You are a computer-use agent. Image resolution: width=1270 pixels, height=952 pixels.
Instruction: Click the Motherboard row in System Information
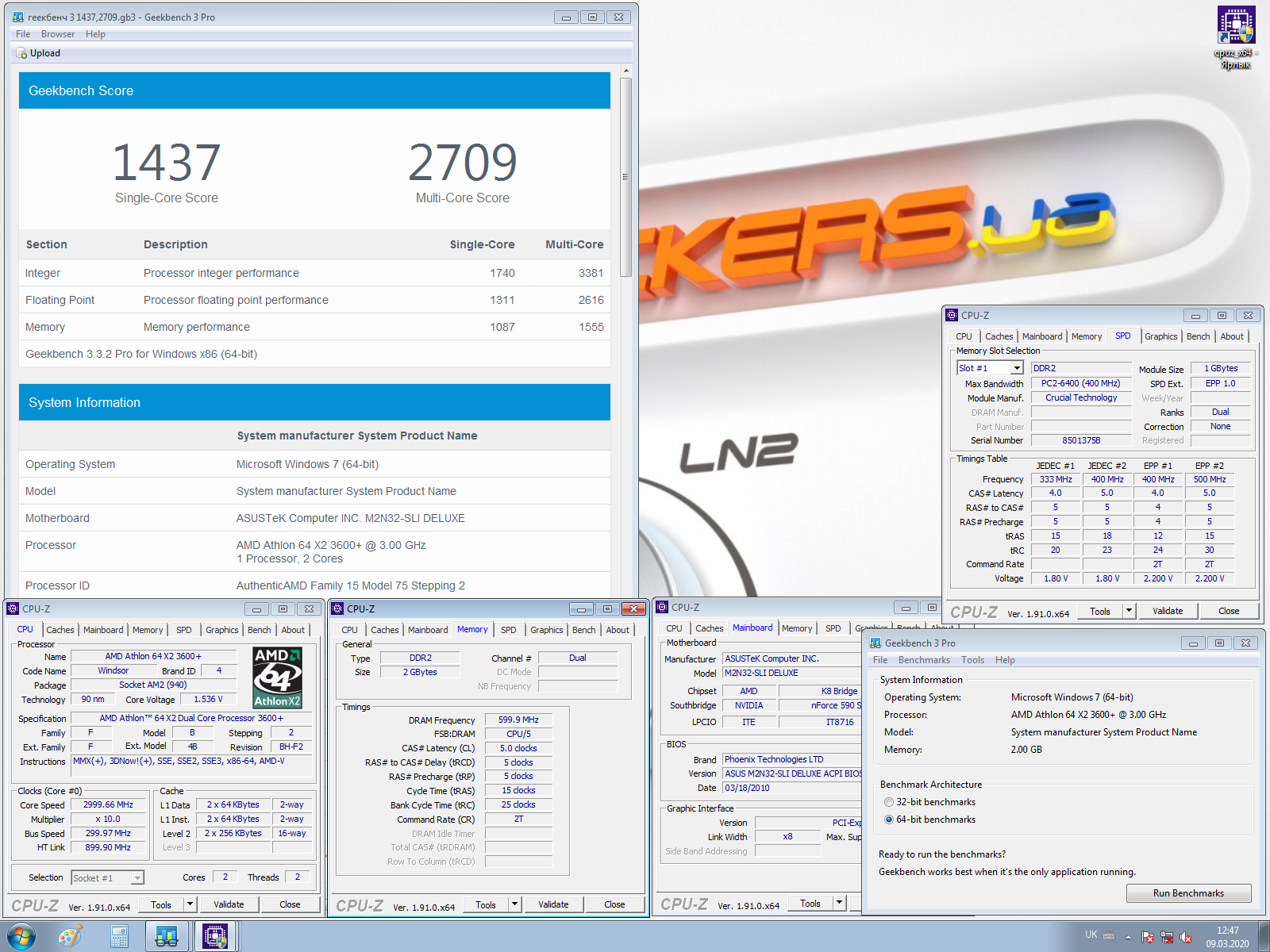314,518
